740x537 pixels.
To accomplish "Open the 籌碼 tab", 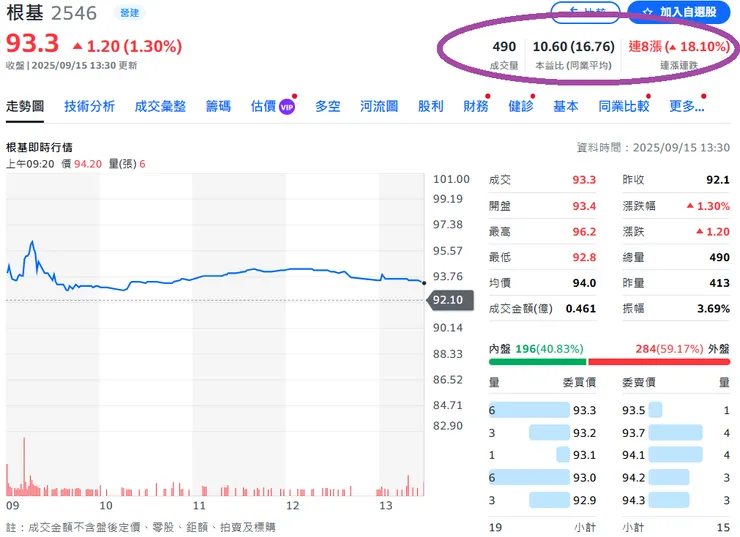I will [218, 106].
